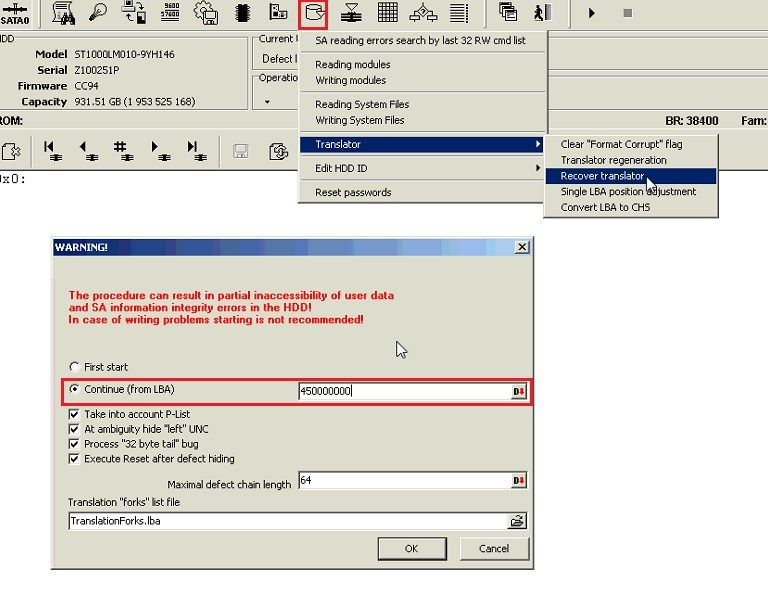This screenshot has width=768, height=592.
Task: Open the highlighted disk tools toolbar icon
Action: pyautogui.click(x=313, y=13)
